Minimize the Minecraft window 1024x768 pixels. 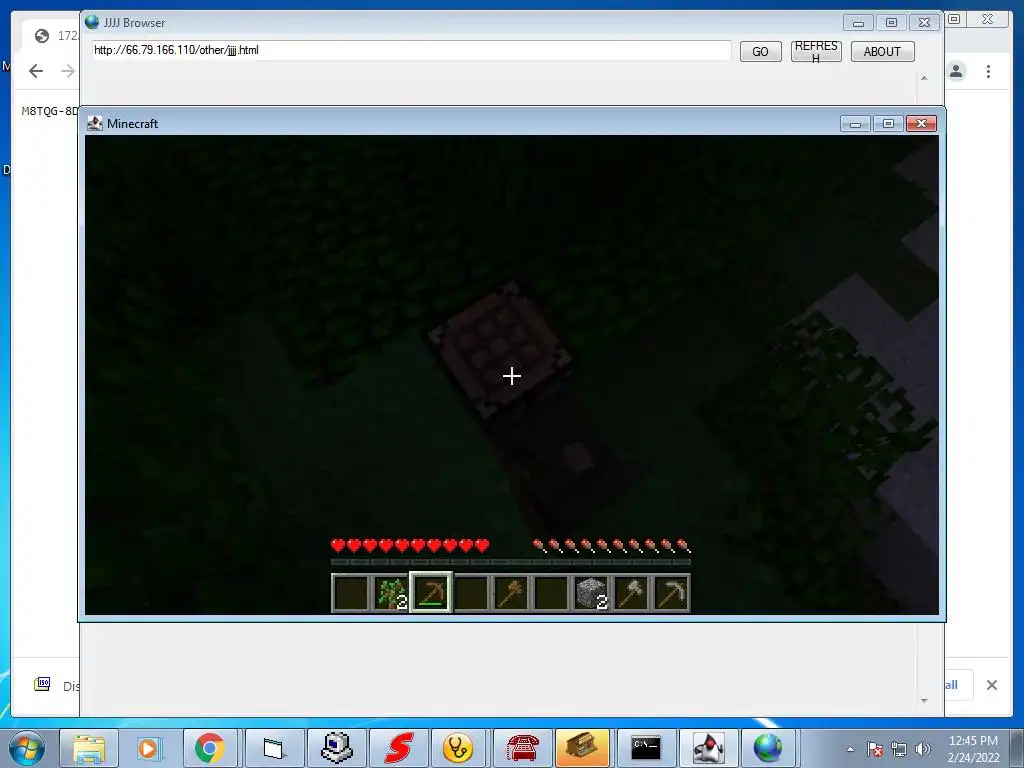pos(855,123)
